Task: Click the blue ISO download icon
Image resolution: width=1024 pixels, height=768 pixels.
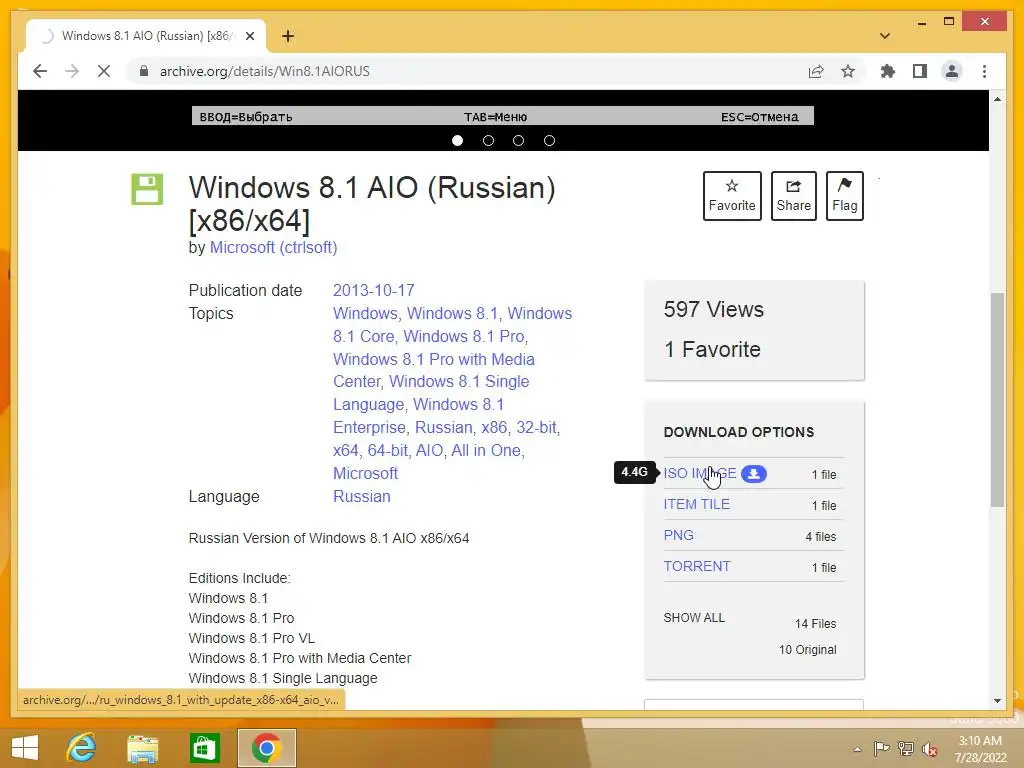Action: point(754,473)
